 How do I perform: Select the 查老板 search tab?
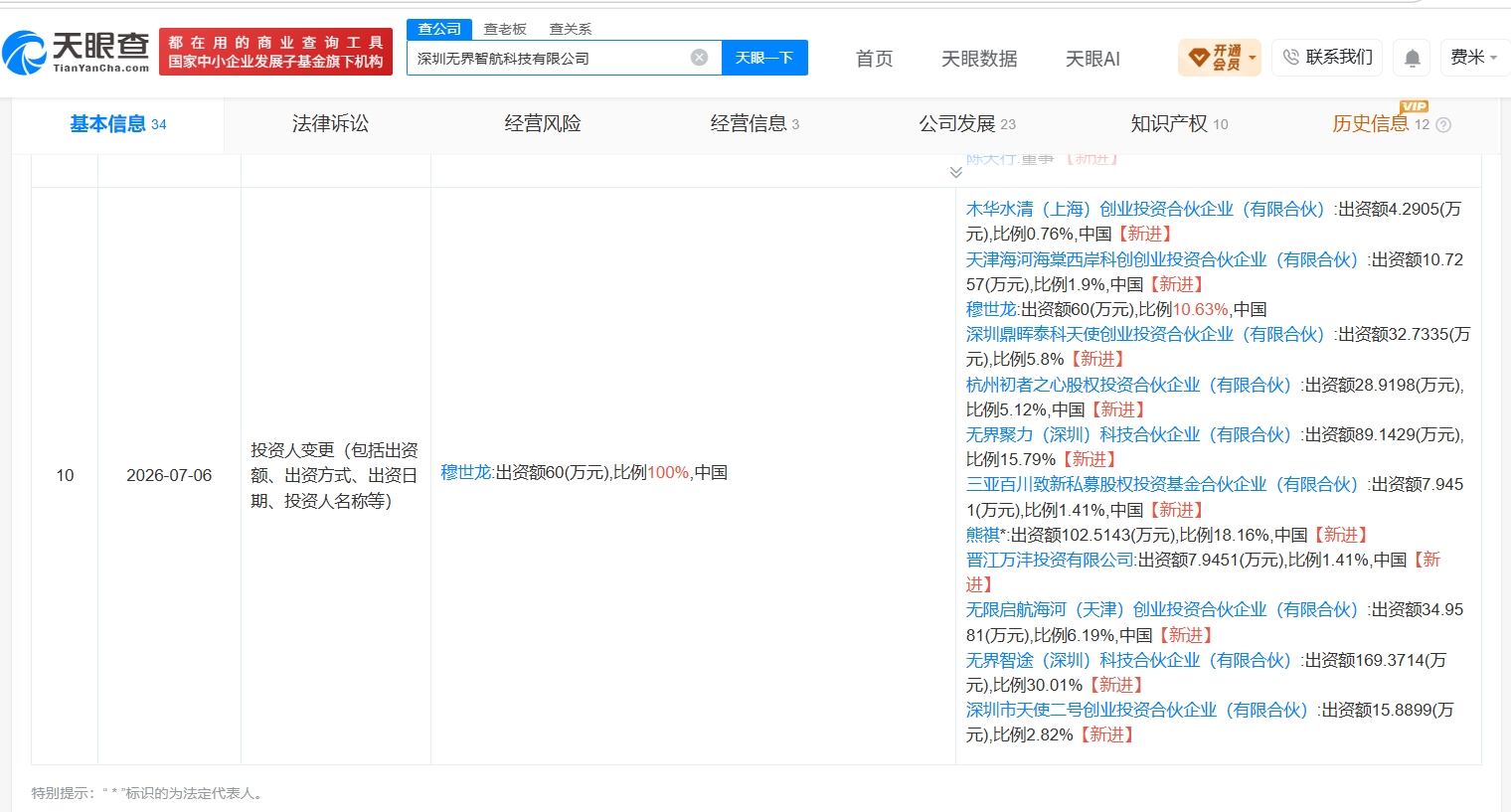click(x=505, y=29)
